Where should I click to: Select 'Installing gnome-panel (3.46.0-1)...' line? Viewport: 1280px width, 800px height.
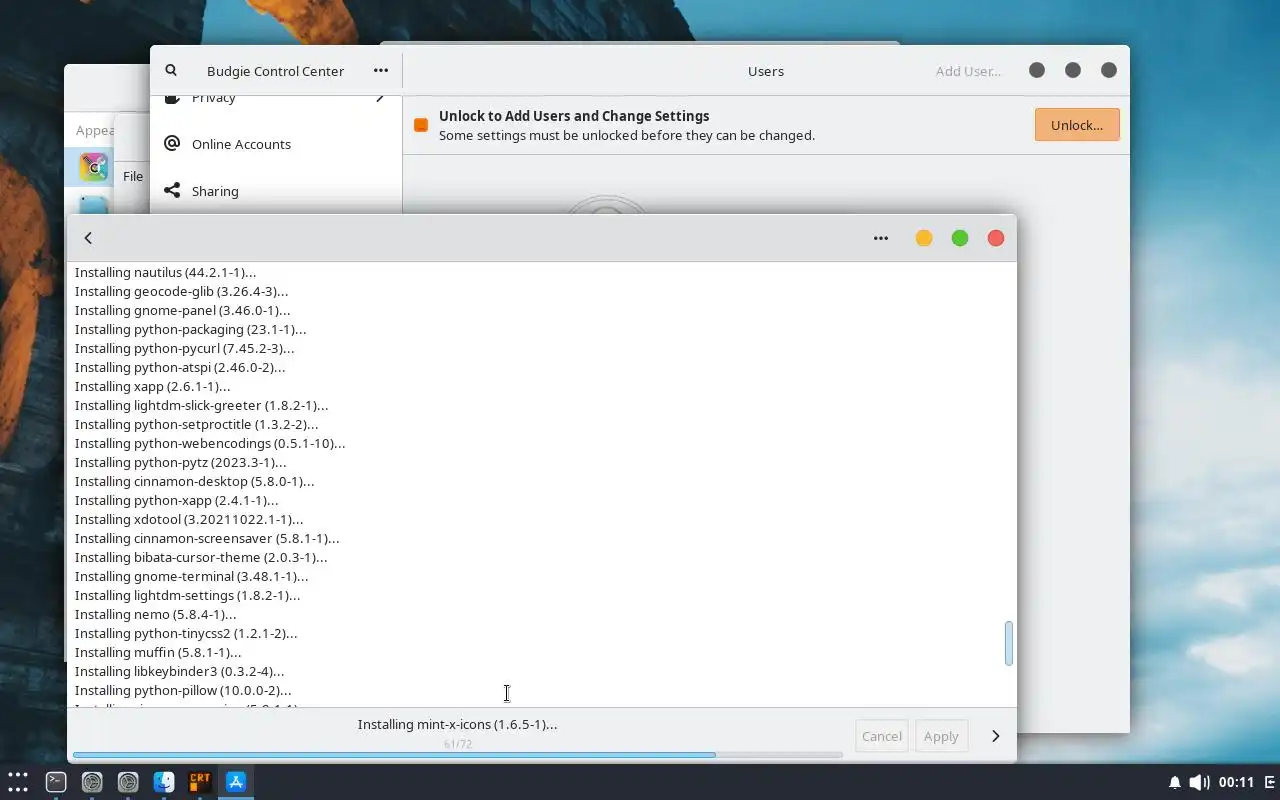tap(182, 310)
